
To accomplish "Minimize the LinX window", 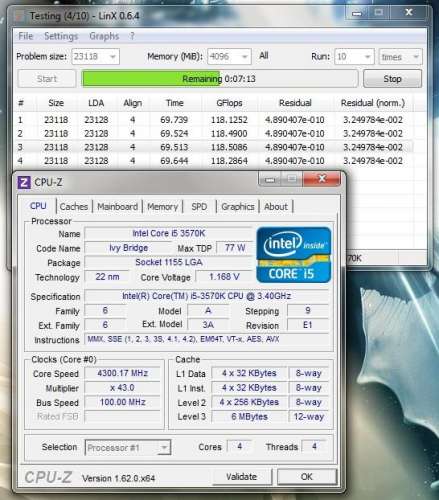I will (x=357, y=13).
